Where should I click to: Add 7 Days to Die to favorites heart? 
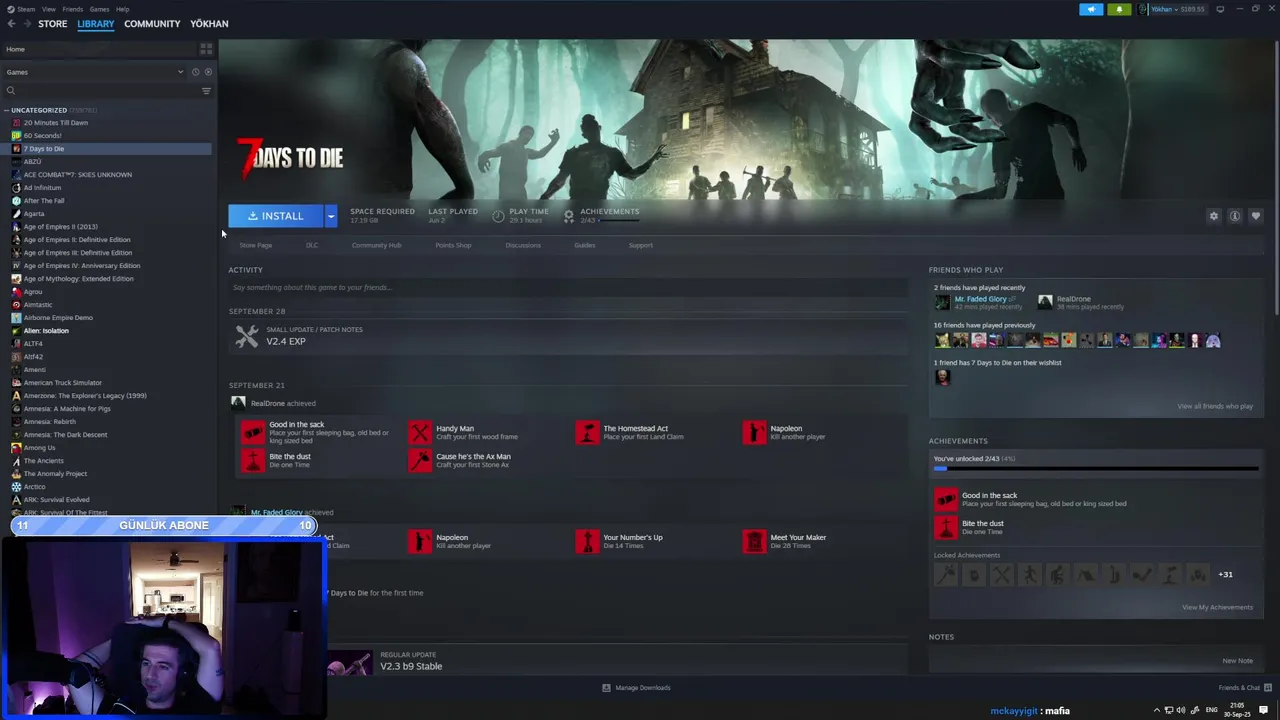point(1256,216)
